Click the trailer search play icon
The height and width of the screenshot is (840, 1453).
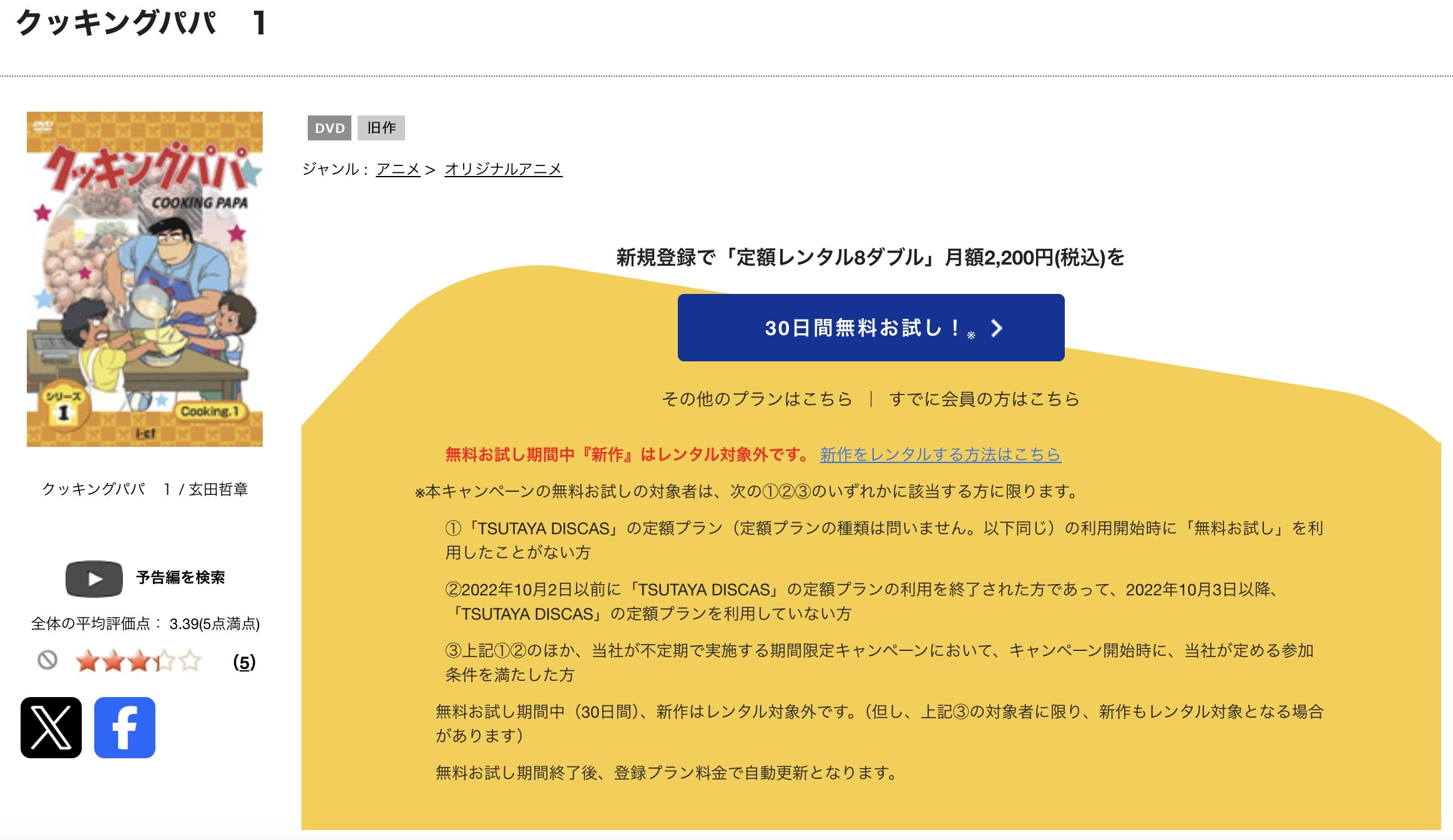click(94, 579)
